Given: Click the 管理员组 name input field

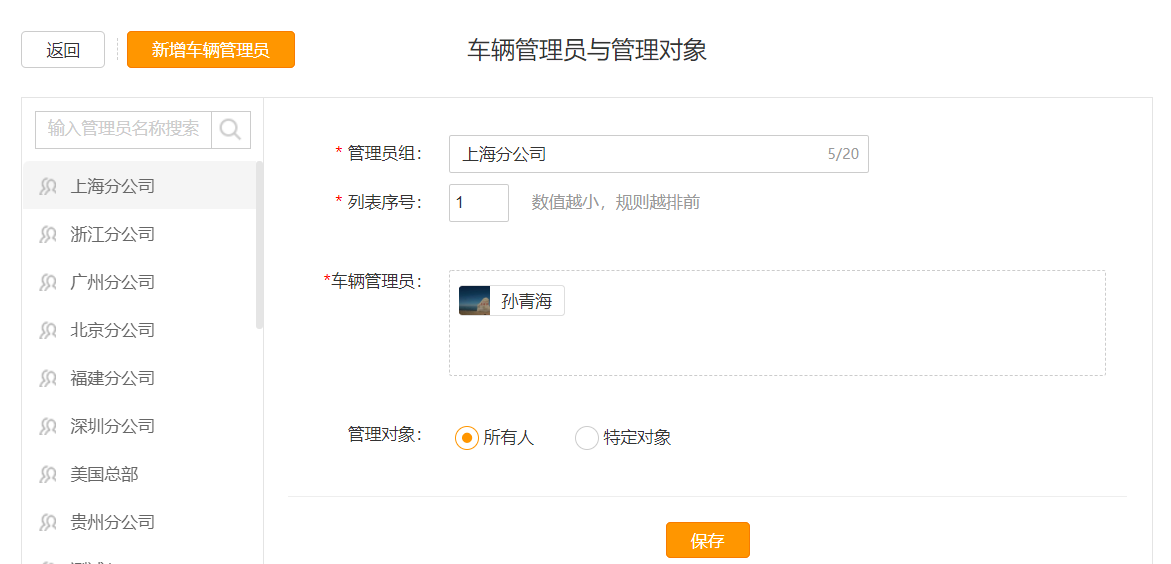Looking at the screenshot, I should point(659,154).
